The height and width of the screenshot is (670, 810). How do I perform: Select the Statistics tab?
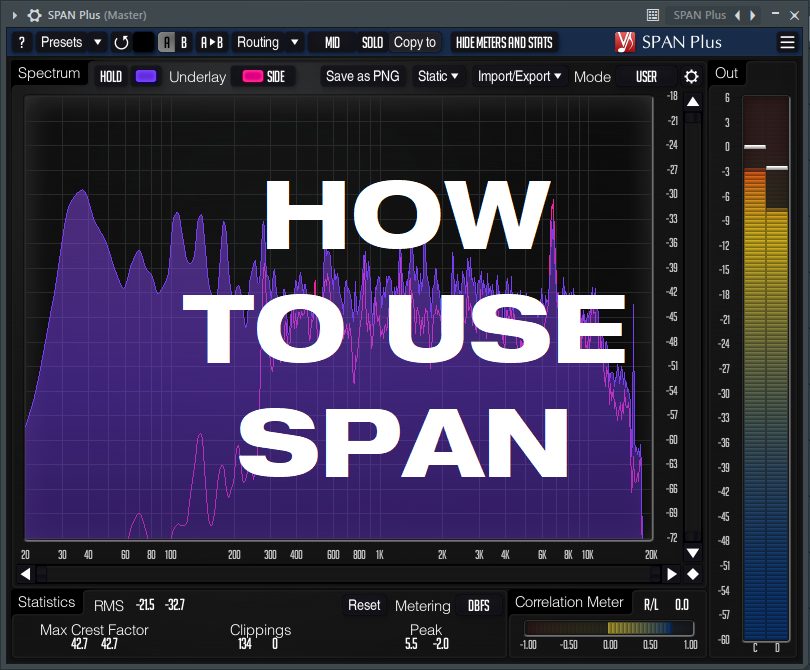(46, 602)
